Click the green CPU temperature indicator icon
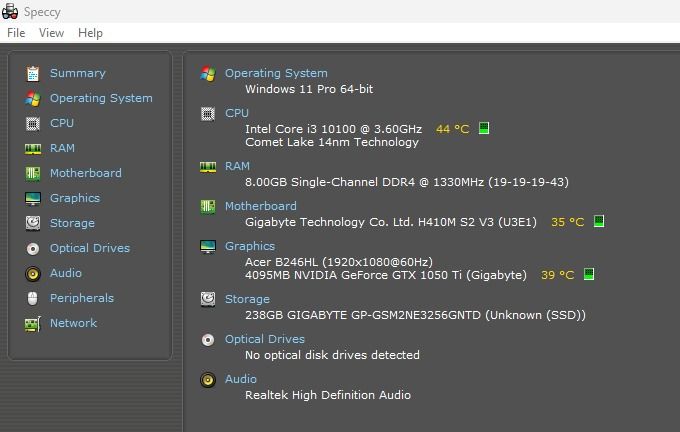Screen dimensions: 680x432 484,128
